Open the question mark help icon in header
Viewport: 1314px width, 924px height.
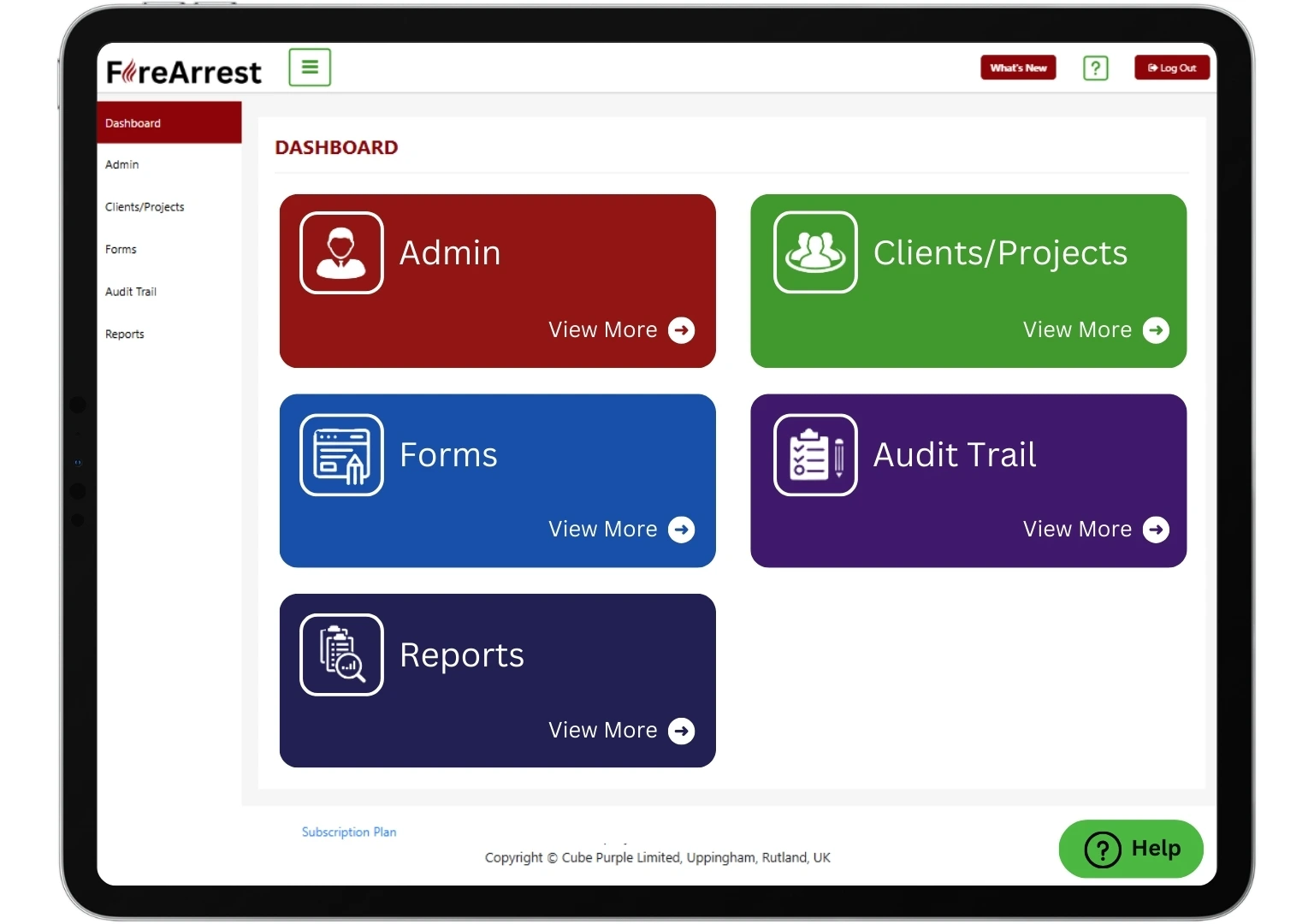[x=1095, y=68]
